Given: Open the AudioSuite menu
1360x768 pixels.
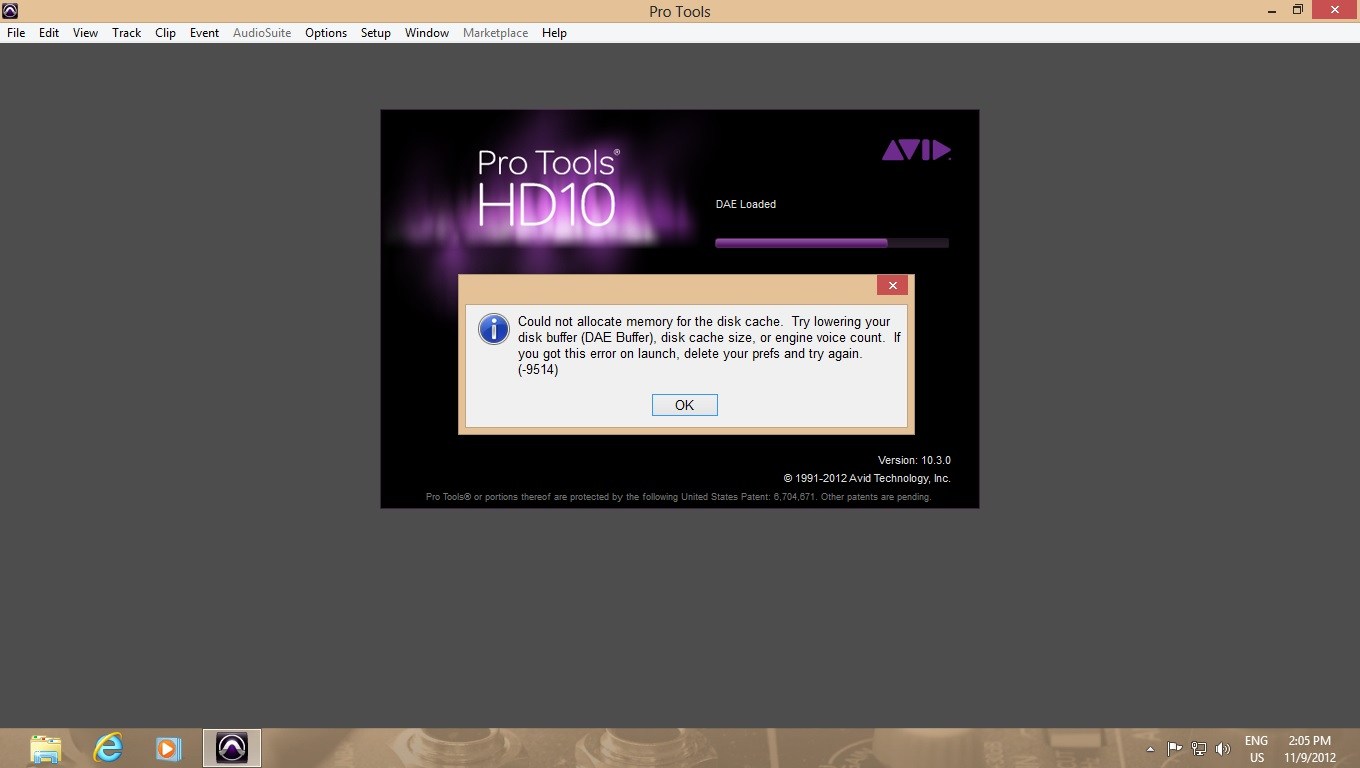Looking at the screenshot, I should coord(262,33).
